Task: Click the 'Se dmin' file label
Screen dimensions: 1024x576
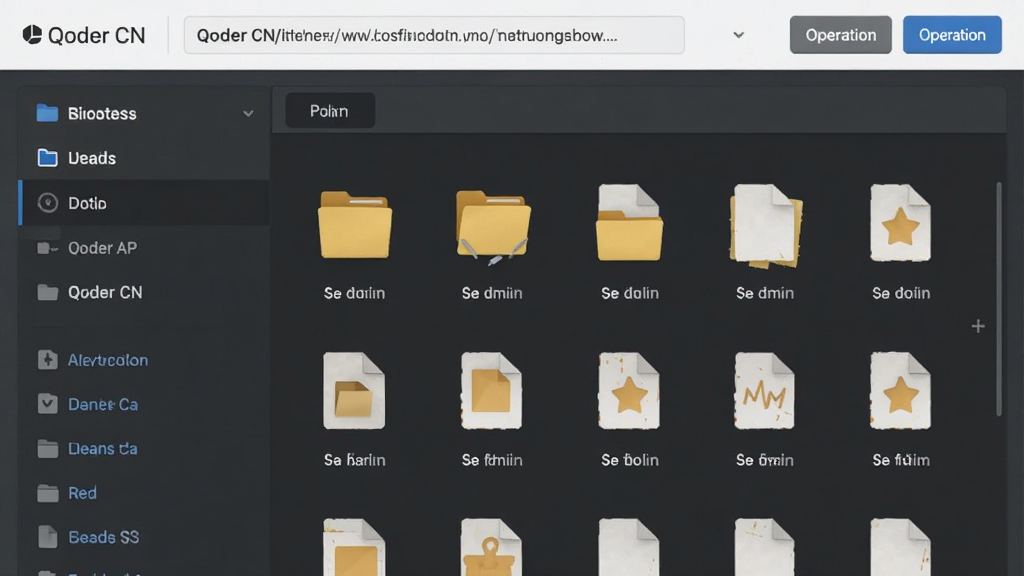Action: (765, 293)
